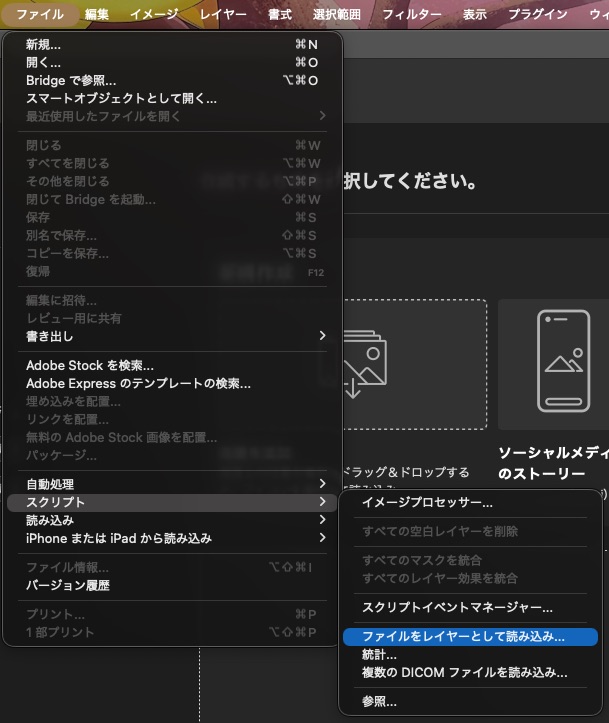The width and height of the screenshot is (609, 723).
Task: Select Adobe Express のテンプレートの検索
Action: click(x=138, y=383)
